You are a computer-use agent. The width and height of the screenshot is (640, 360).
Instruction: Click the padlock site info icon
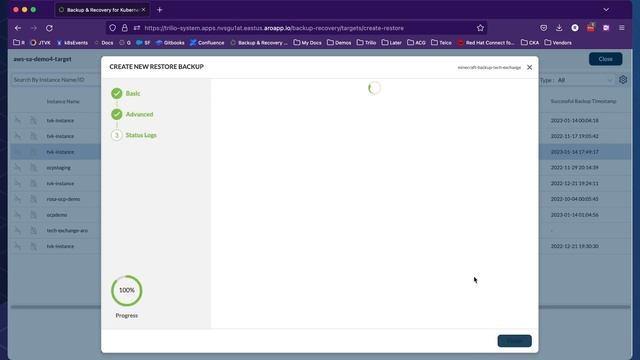tap(124, 28)
